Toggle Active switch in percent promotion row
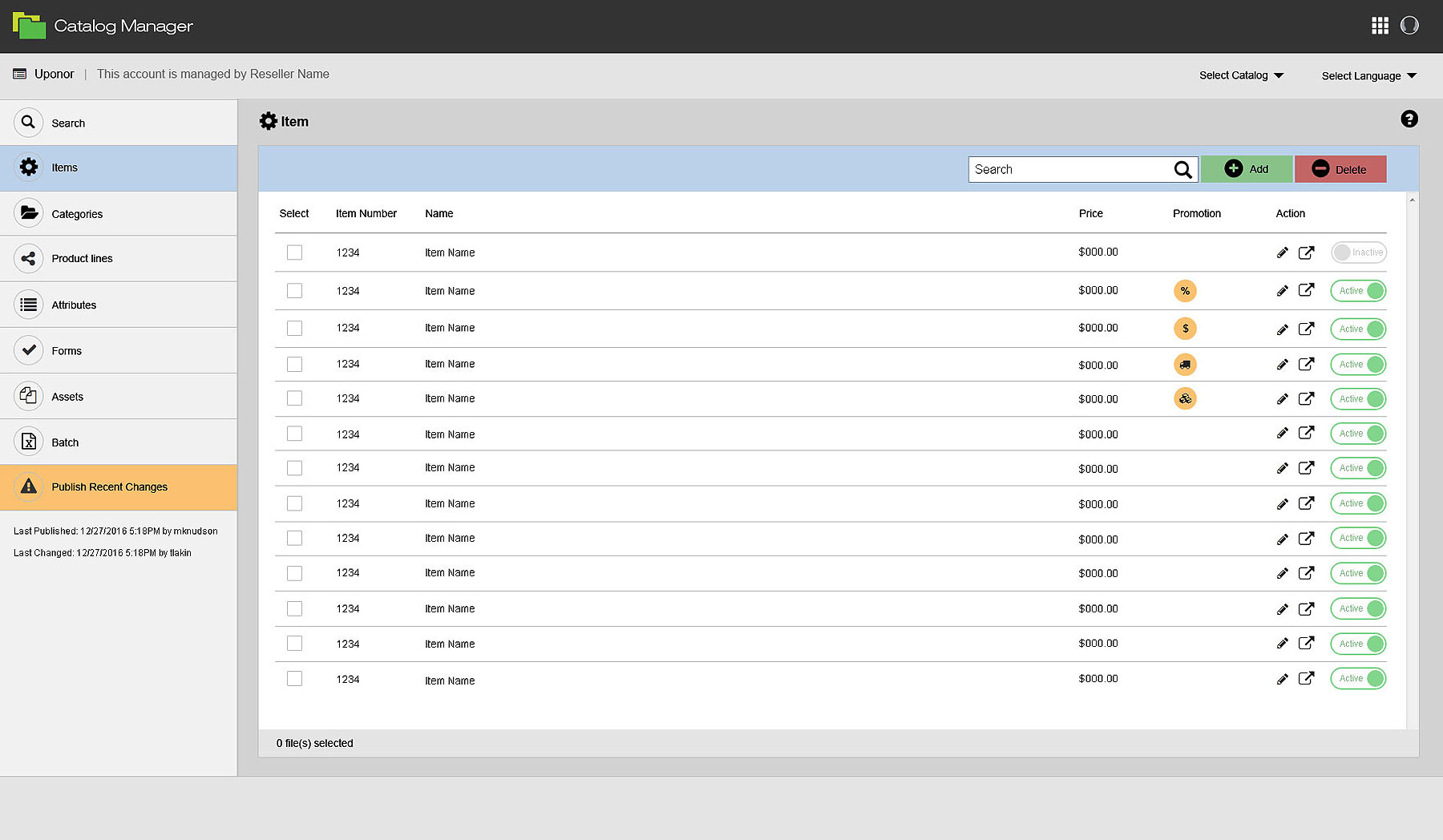This screenshot has height=840, width=1443. (x=1358, y=291)
